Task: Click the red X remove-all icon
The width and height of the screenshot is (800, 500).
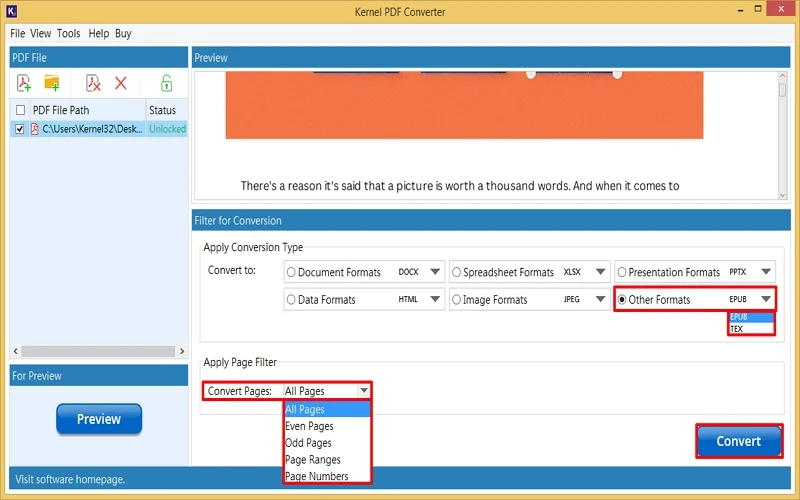Action: pos(121,83)
